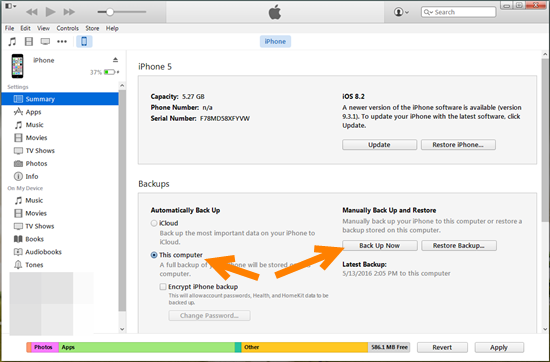This screenshot has height=362, width=550.
Task: Eject the iPhone
Action: tap(115, 60)
